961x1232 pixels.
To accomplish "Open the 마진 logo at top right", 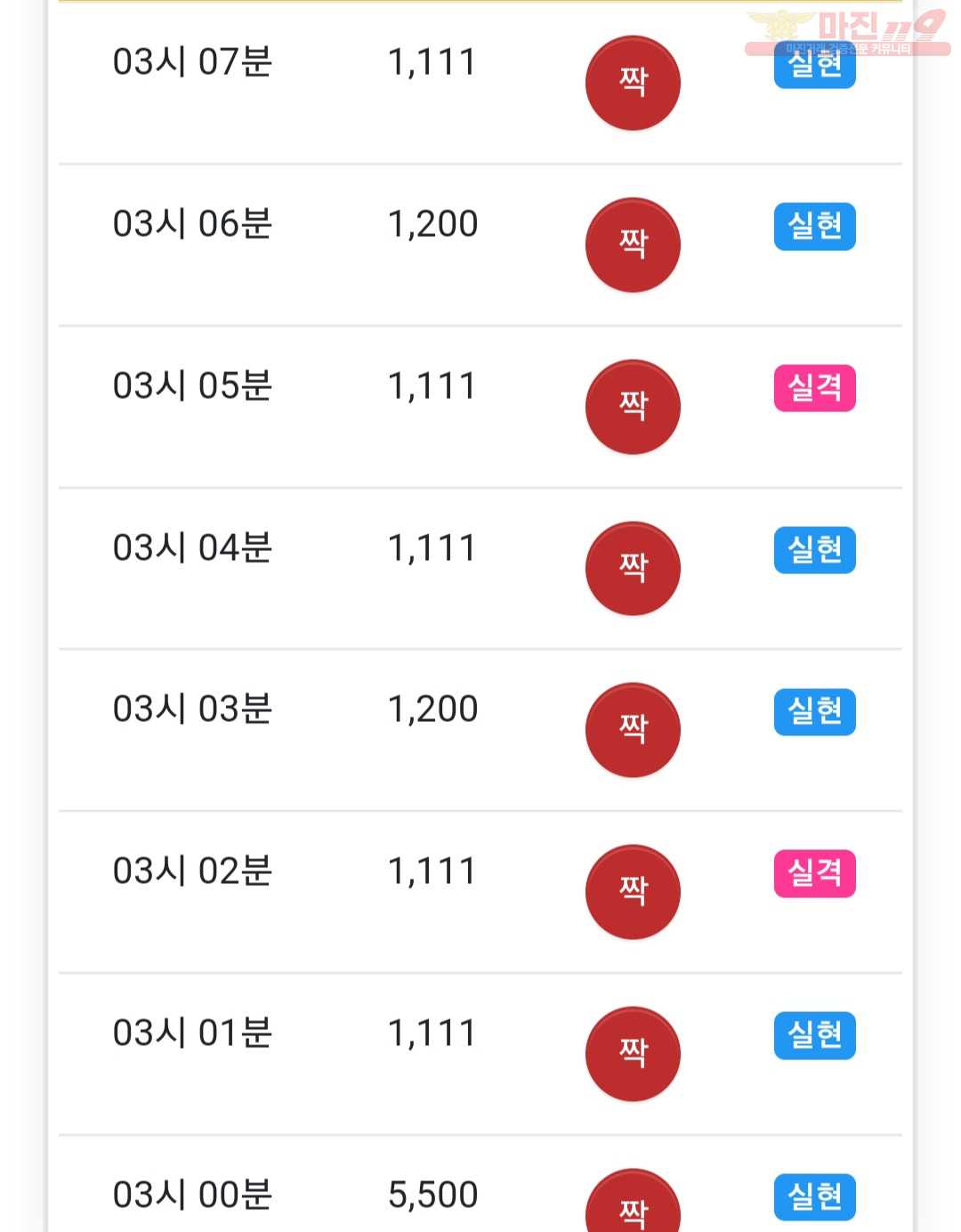I will 847,32.
